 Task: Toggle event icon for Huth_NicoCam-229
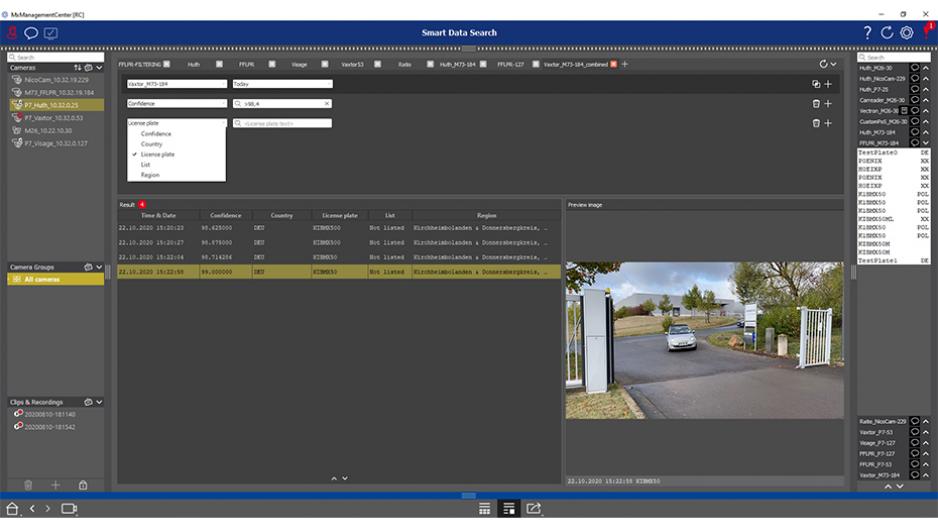click(x=915, y=78)
